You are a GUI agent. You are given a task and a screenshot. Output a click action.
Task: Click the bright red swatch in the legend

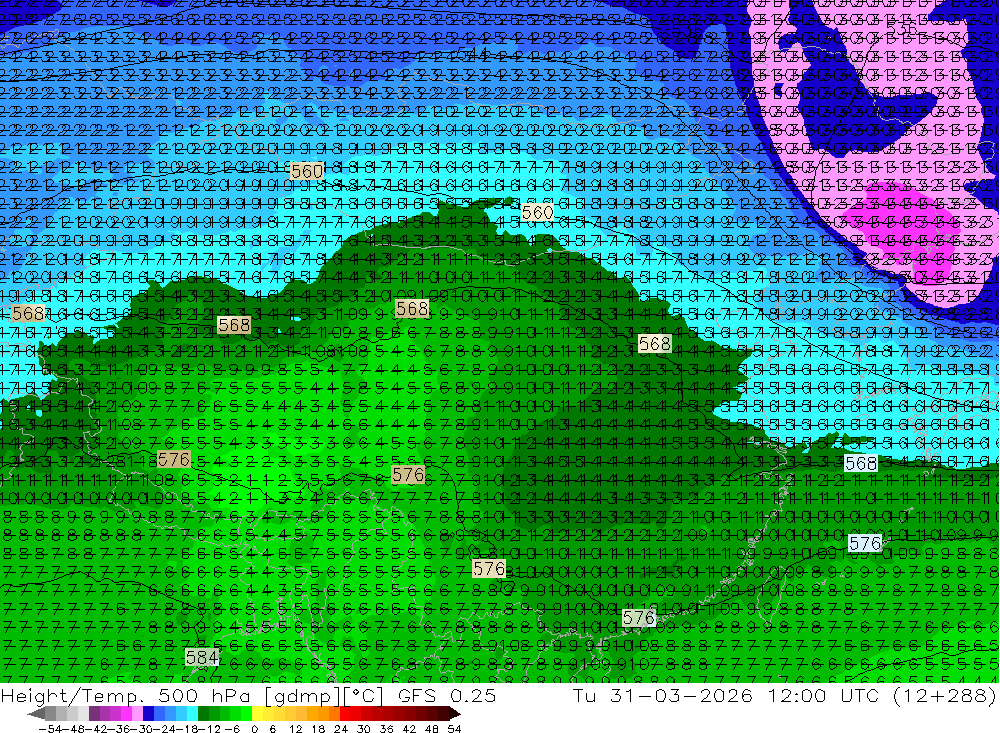coord(345,713)
